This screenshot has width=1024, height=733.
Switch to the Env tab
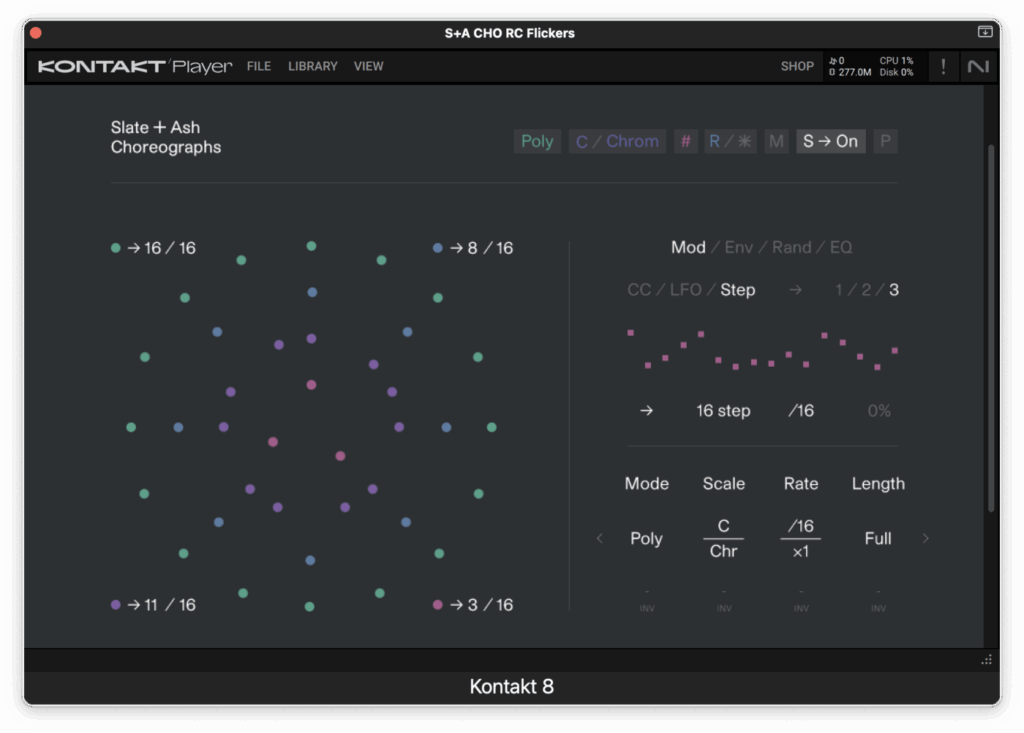point(738,247)
